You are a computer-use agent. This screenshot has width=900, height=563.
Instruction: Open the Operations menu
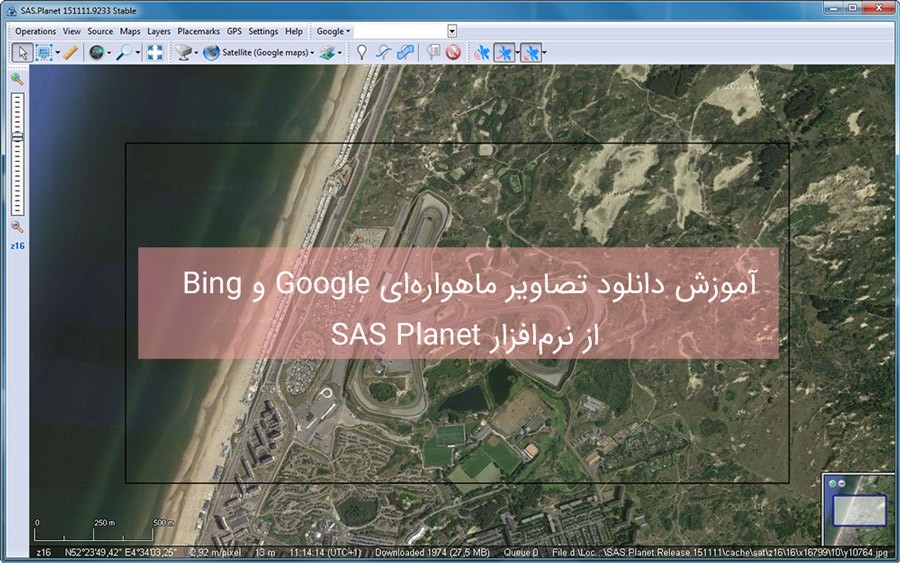[x=36, y=31]
